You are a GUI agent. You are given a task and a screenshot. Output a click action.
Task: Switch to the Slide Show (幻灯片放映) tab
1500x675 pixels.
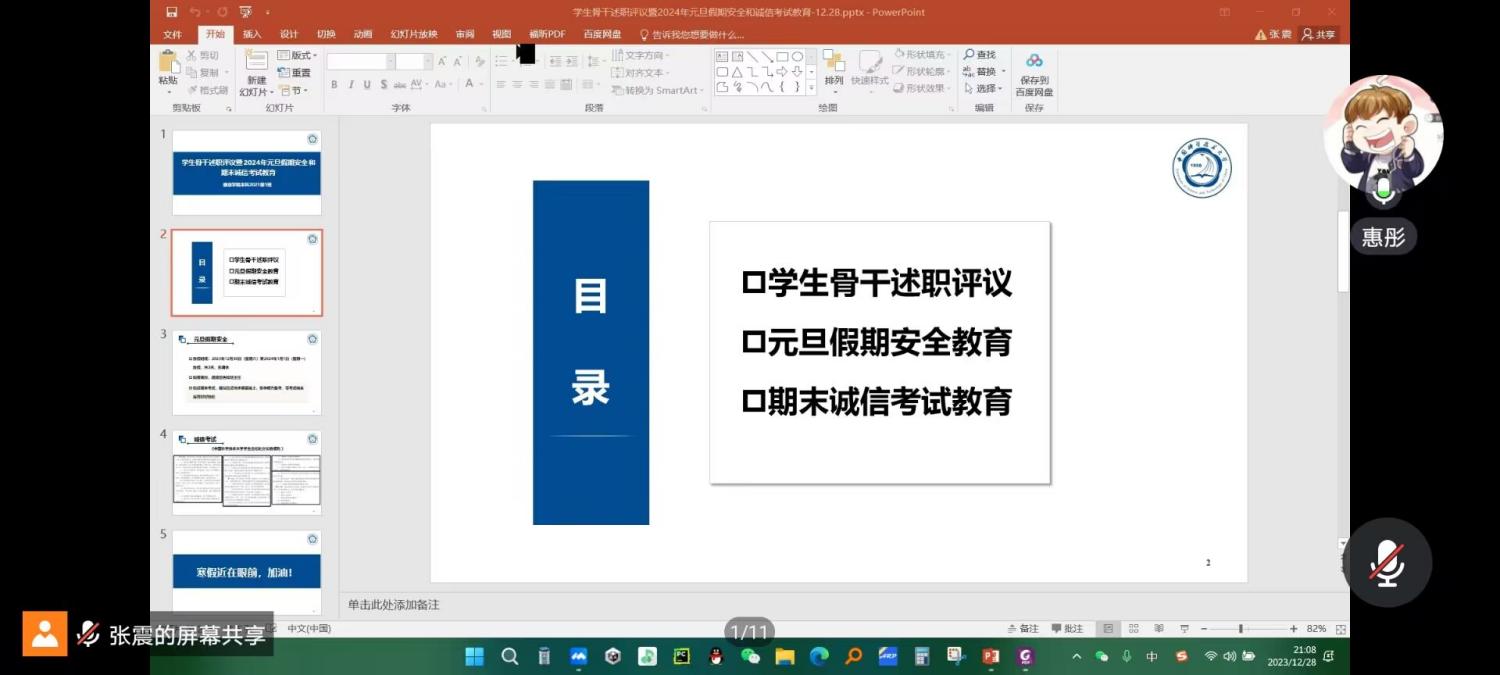[413, 34]
